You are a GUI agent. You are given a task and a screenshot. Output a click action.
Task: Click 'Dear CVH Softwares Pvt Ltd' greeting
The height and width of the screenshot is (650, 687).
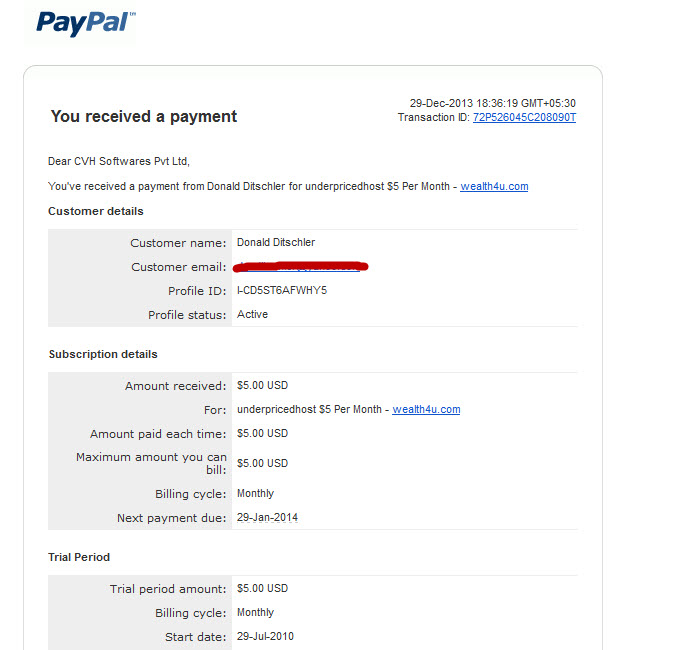(118, 161)
